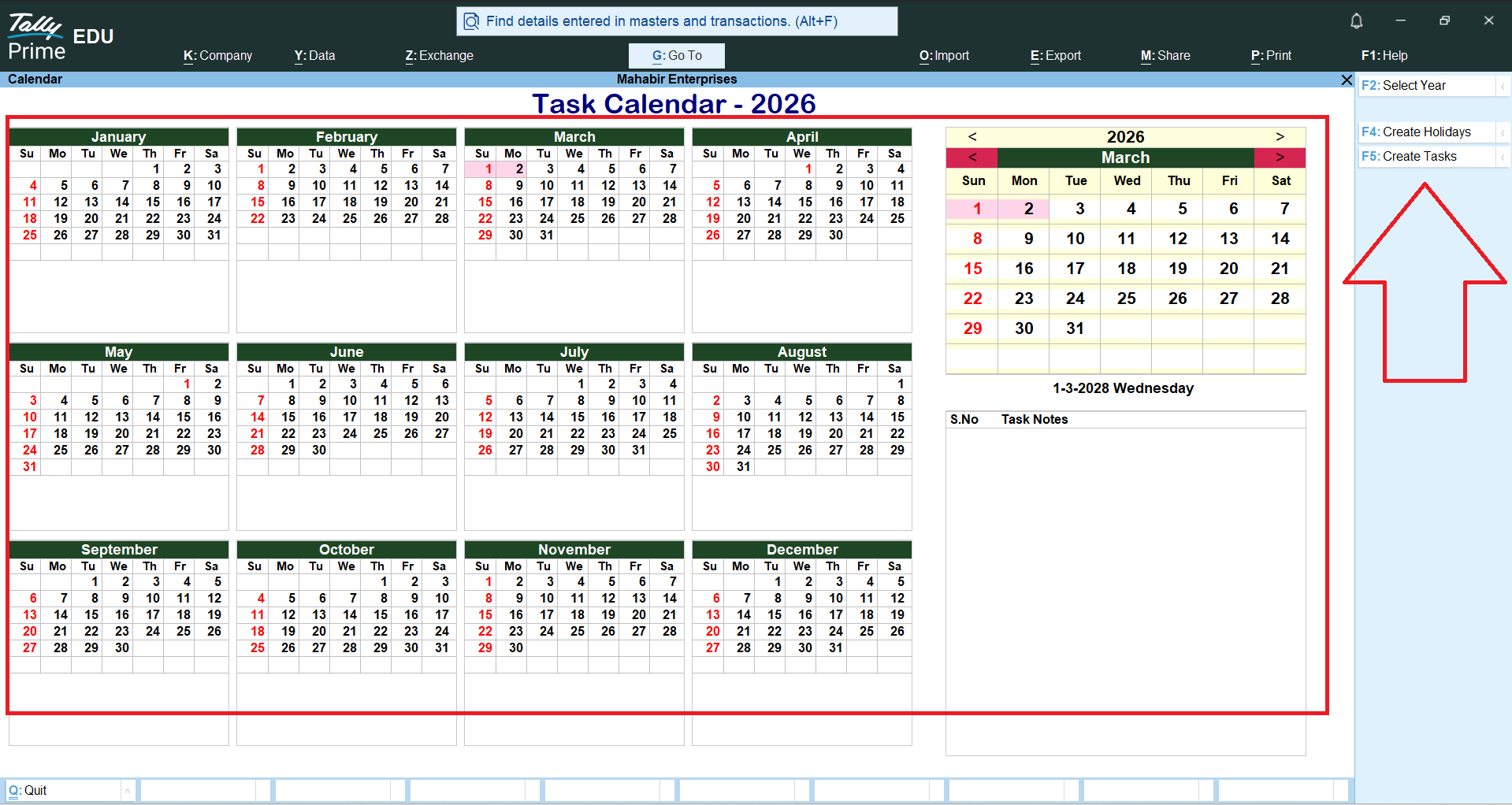Viewport: 1512px width, 805px height.
Task: Open the P: Print menu
Action: coord(1271,56)
